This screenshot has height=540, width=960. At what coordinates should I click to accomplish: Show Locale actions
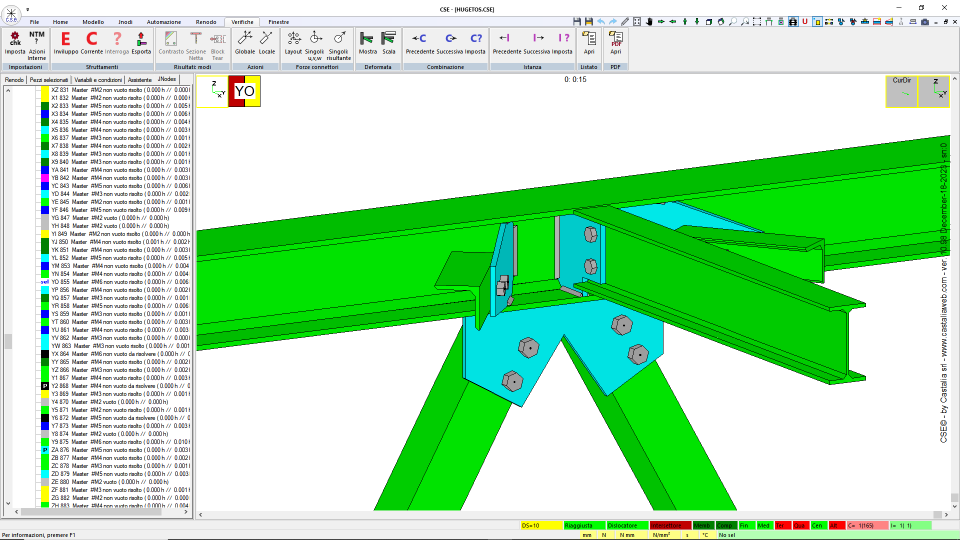click(x=267, y=43)
